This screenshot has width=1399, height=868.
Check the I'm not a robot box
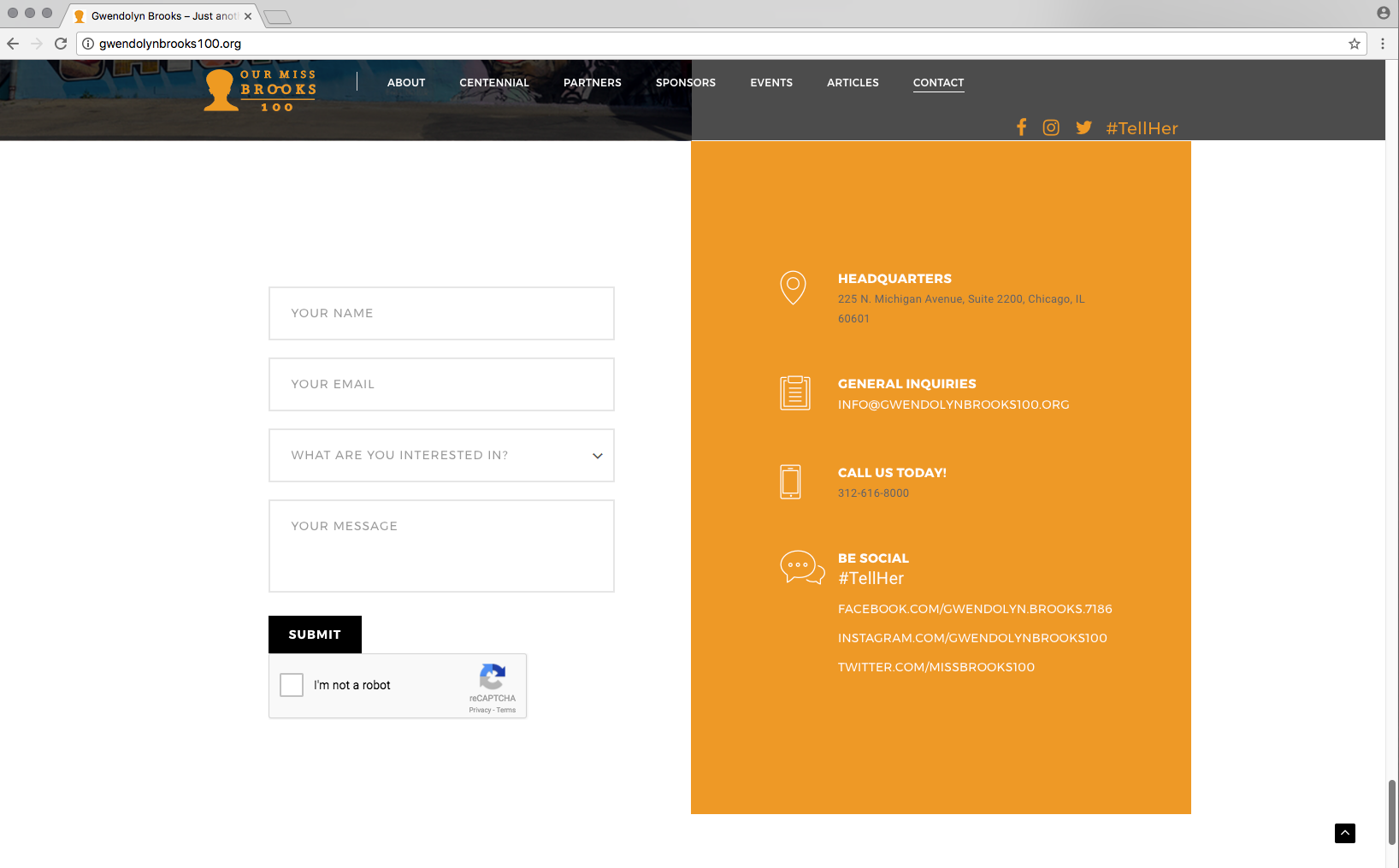(x=292, y=685)
